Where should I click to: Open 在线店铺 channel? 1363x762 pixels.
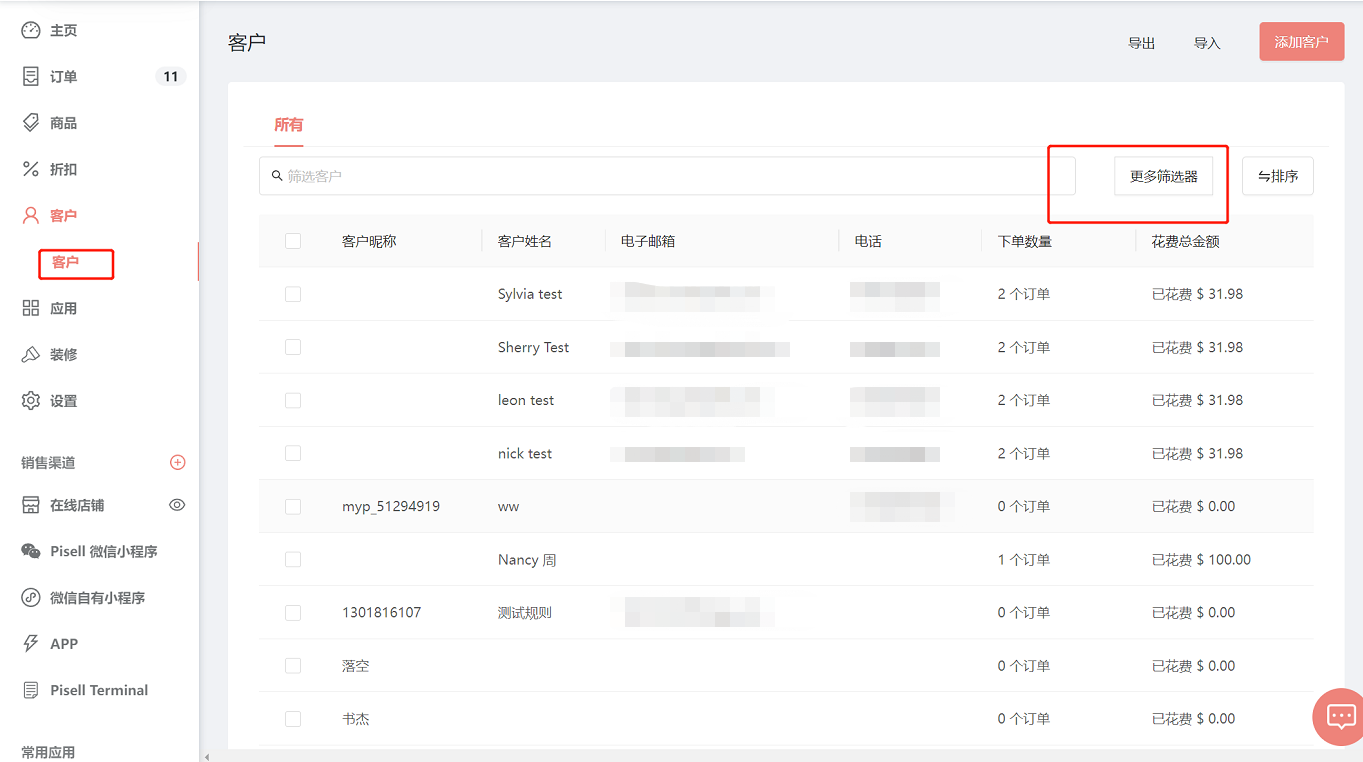click(x=78, y=505)
